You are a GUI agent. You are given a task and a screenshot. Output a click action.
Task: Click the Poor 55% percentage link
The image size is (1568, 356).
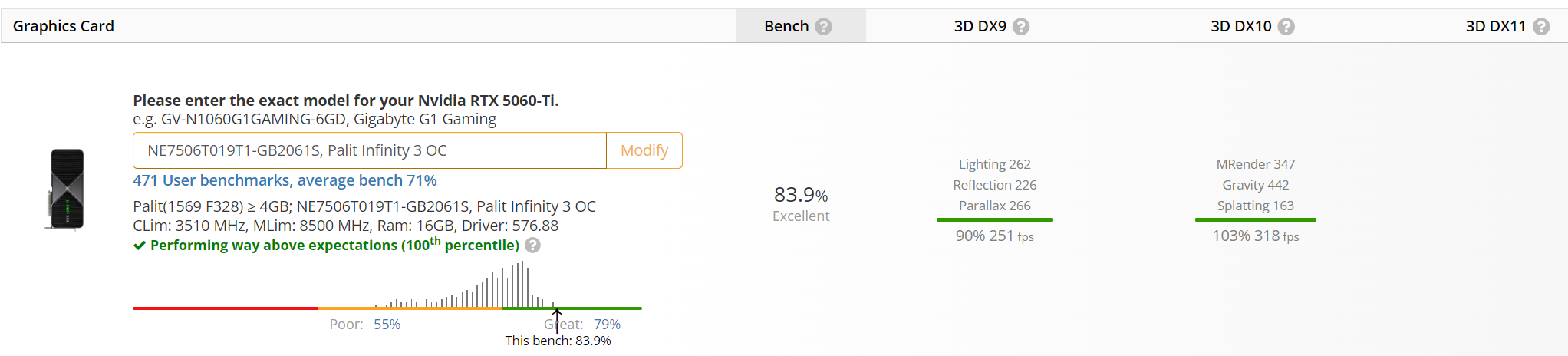tap(387, 325)
